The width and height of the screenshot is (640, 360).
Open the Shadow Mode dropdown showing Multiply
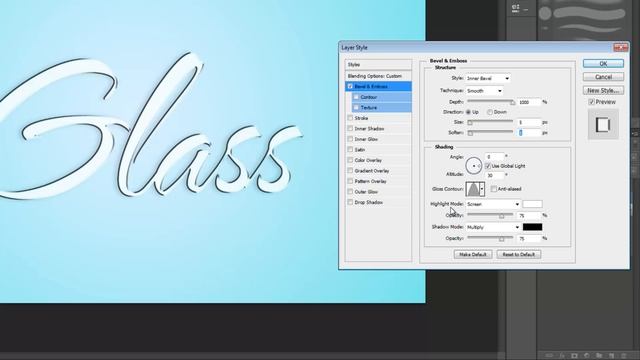(x=493, y=227)
